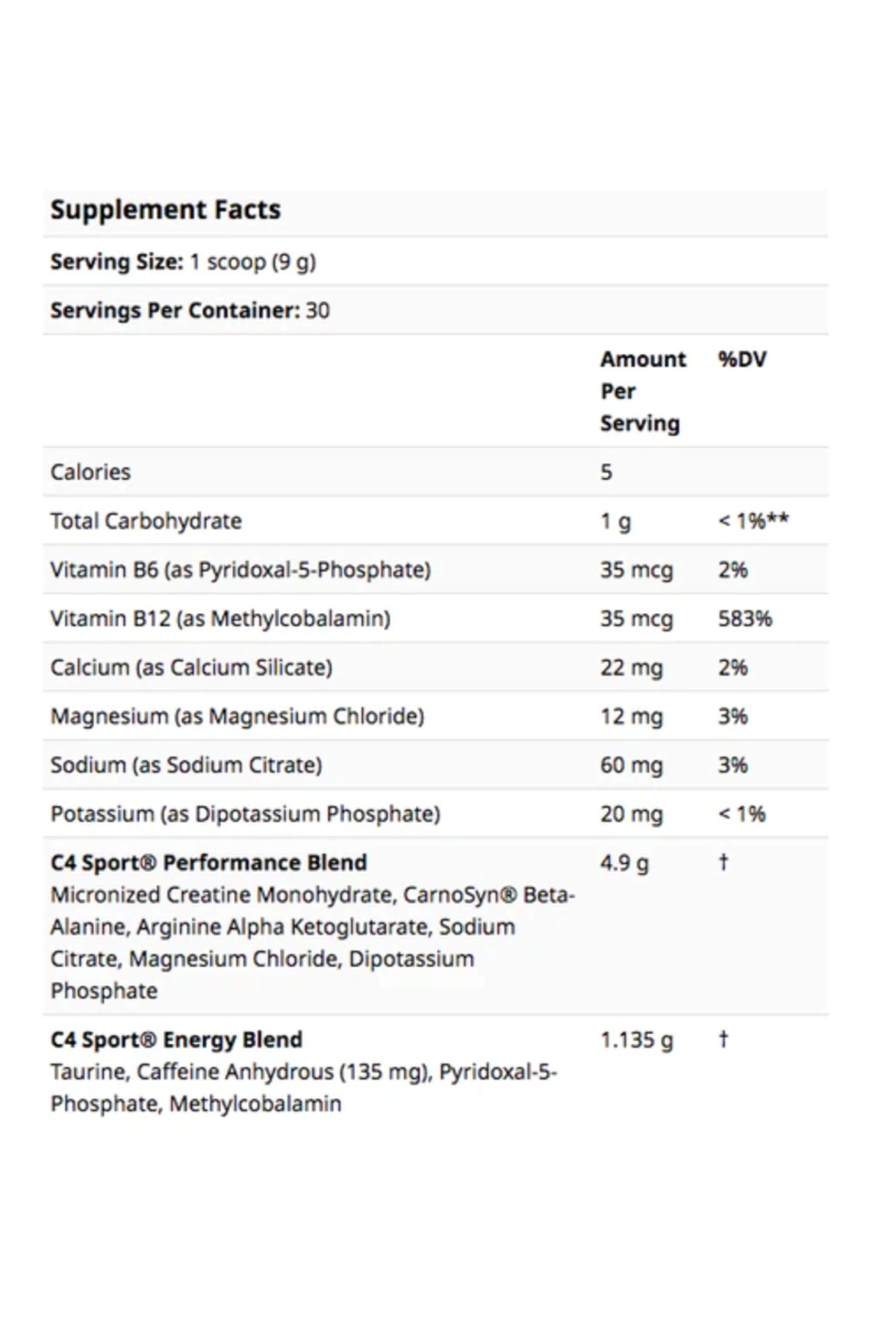The image size is (896, 1344).
Task: Click the 583% daily value
Action: tap(745, 618)
